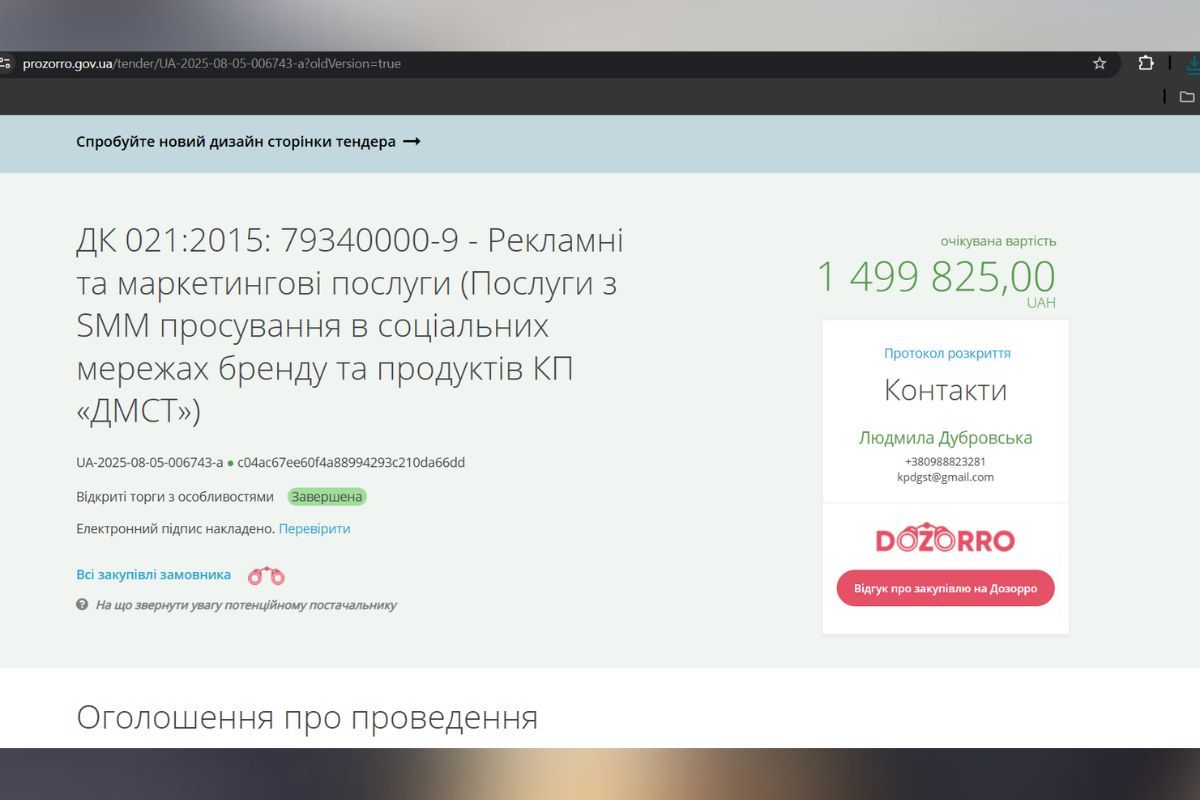Bookmark this page with the star icon
The image size is (1200, 800).
[1098, 63]
